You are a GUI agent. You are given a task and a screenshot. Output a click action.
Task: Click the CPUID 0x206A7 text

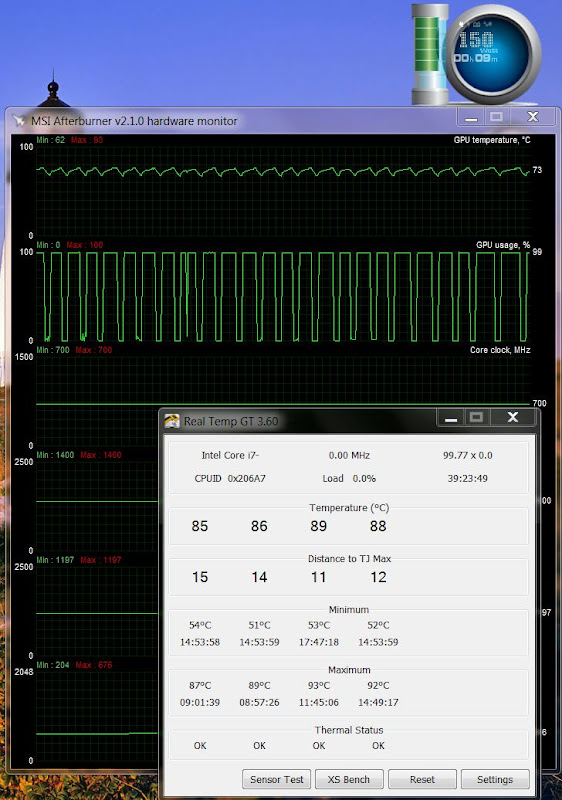(230, 479)
